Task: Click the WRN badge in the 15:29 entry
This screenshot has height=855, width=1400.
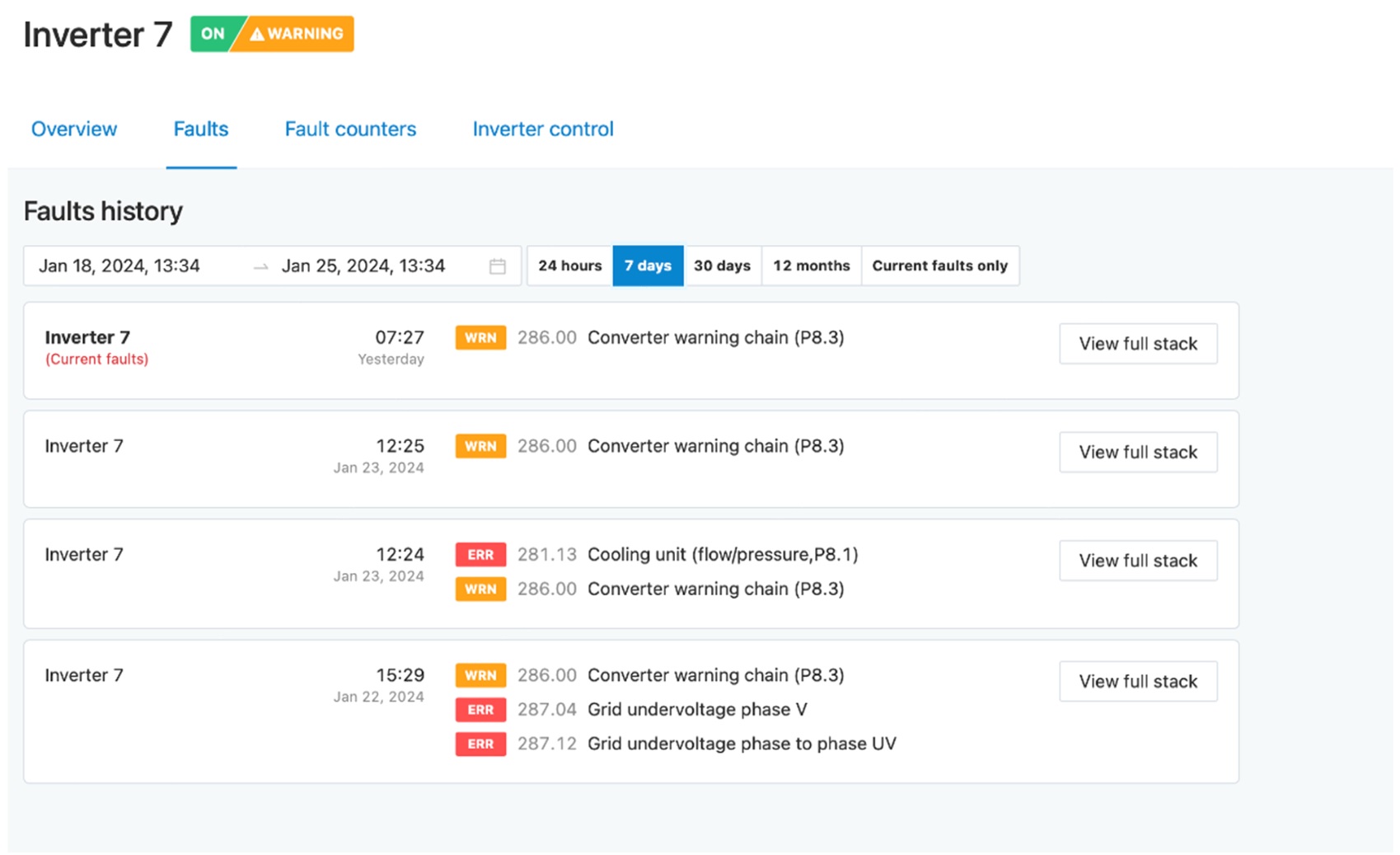Action: [480, 675]
